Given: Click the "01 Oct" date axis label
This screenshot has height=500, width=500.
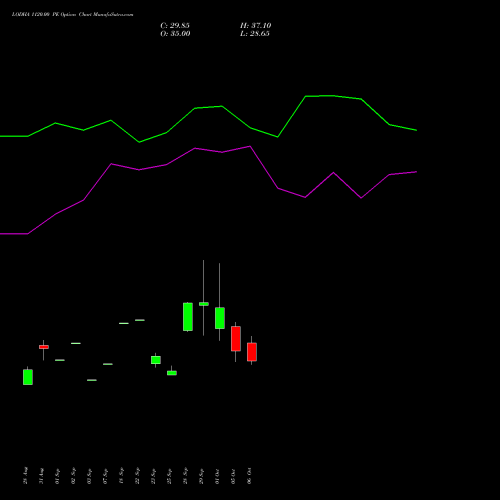Looking at the screenshot, I should [218, 476].
